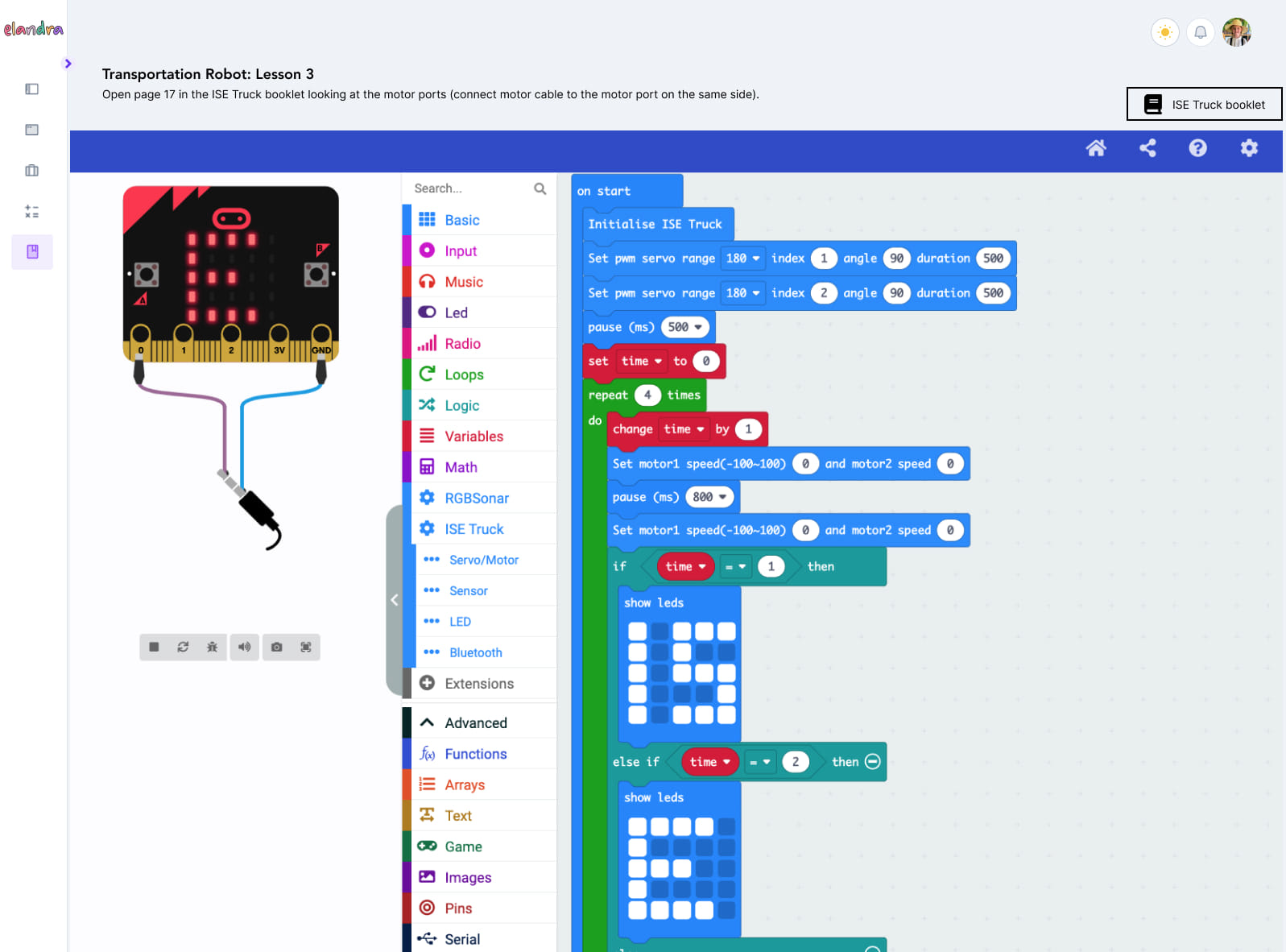The height and width of the screenshot is (952, 1286).
Task: Open the Variables blocks category
Action: click(x=479, y=437)
